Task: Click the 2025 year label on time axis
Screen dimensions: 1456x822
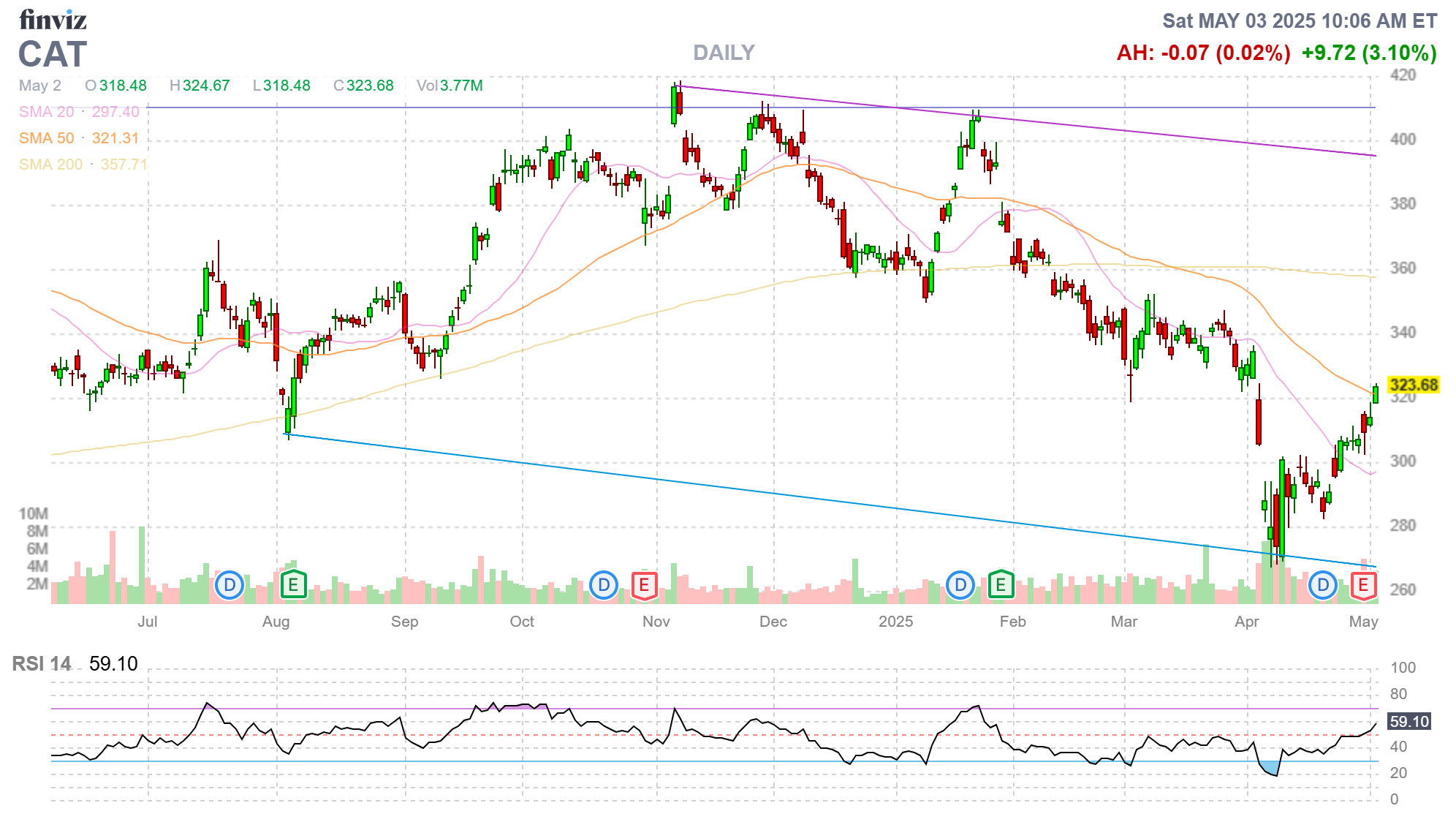Action: (x=895, y=622)
